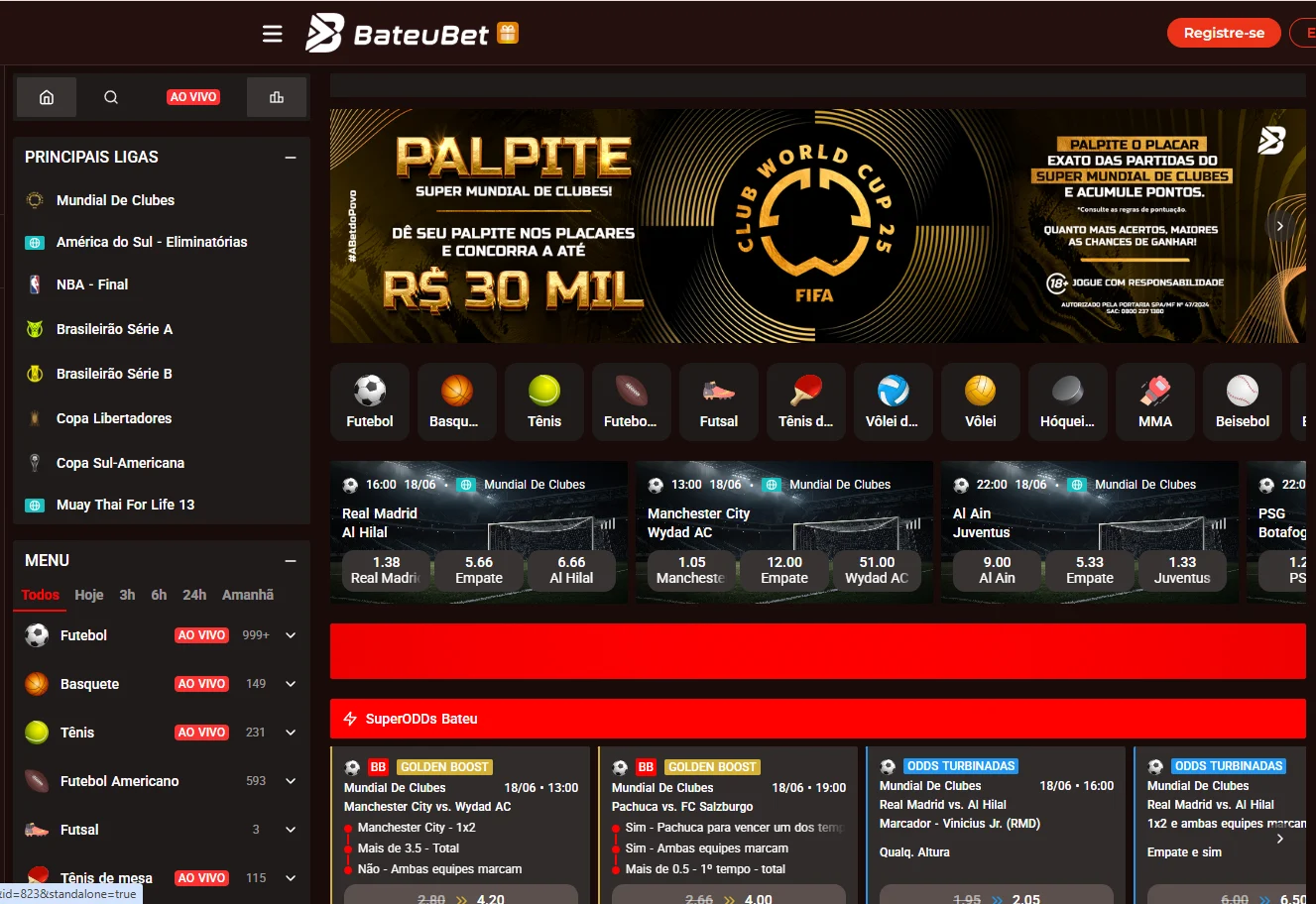
Task: Click the Registre-se button
Action: coord(1224,33)
